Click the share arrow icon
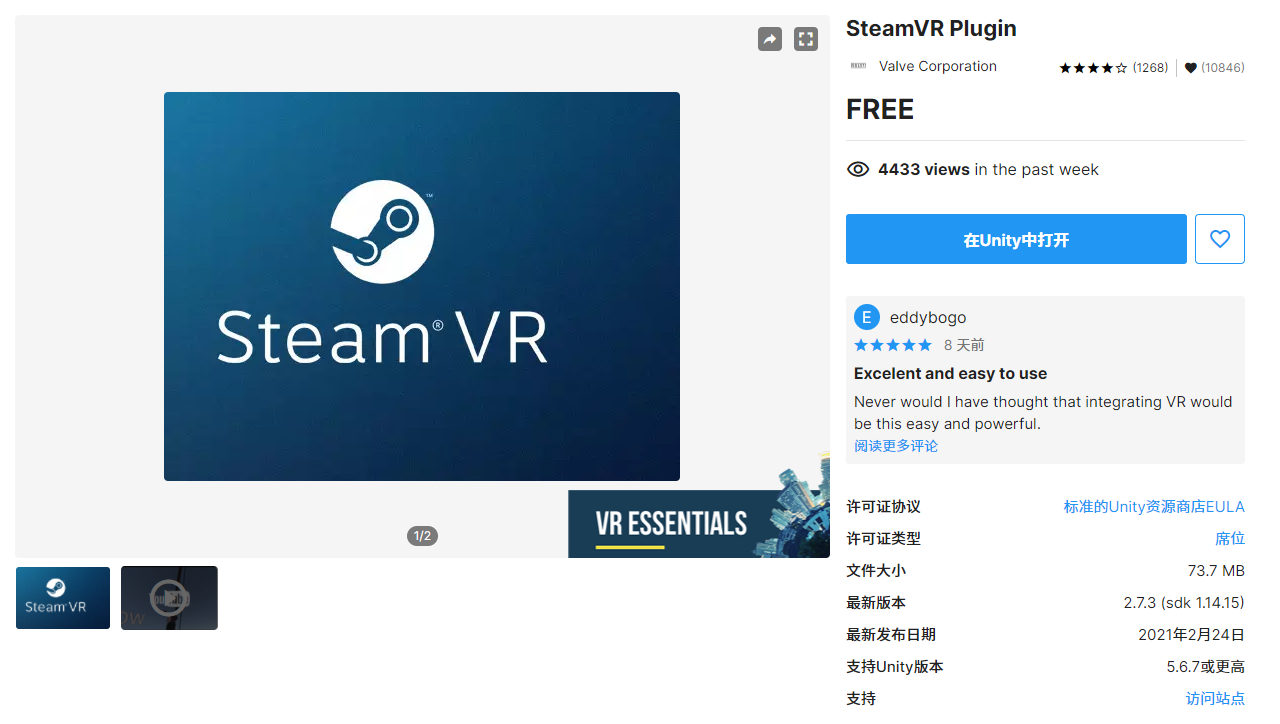The height and width of the screenshot is (724, 1280). coord(770,39)
